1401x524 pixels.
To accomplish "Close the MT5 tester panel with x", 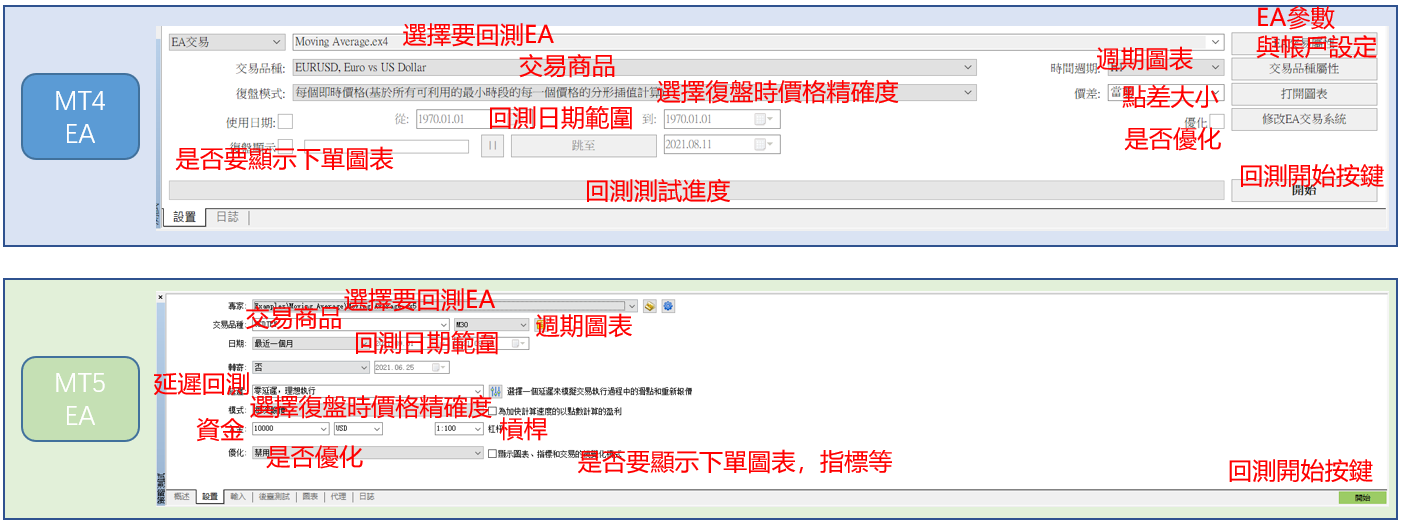I will click(161, 297).
